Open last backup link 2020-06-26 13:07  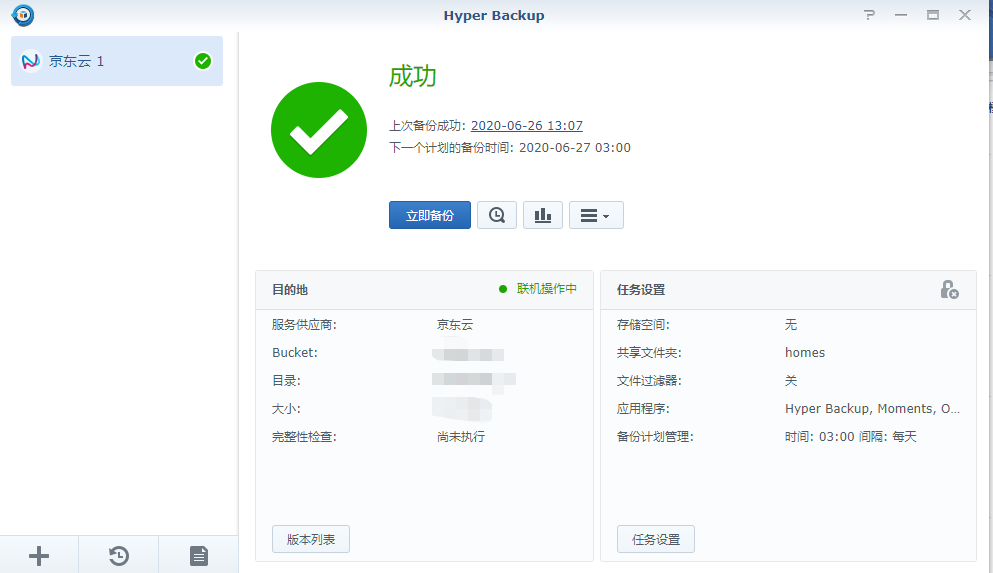coord(527,125)
